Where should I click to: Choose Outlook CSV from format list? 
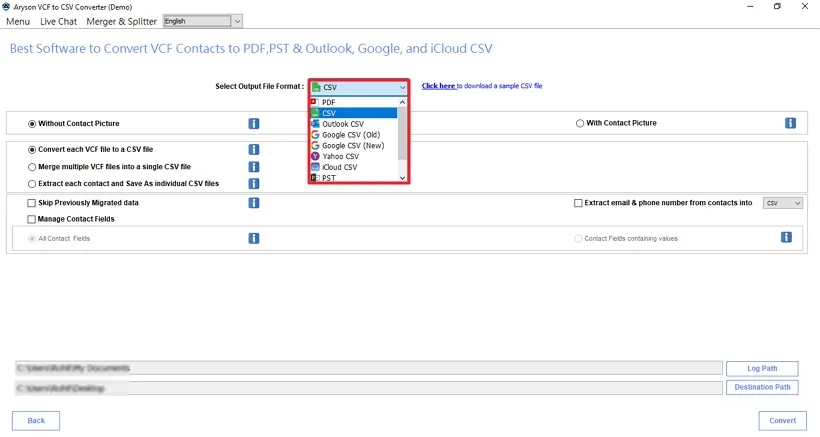click(x=354, y=124)
